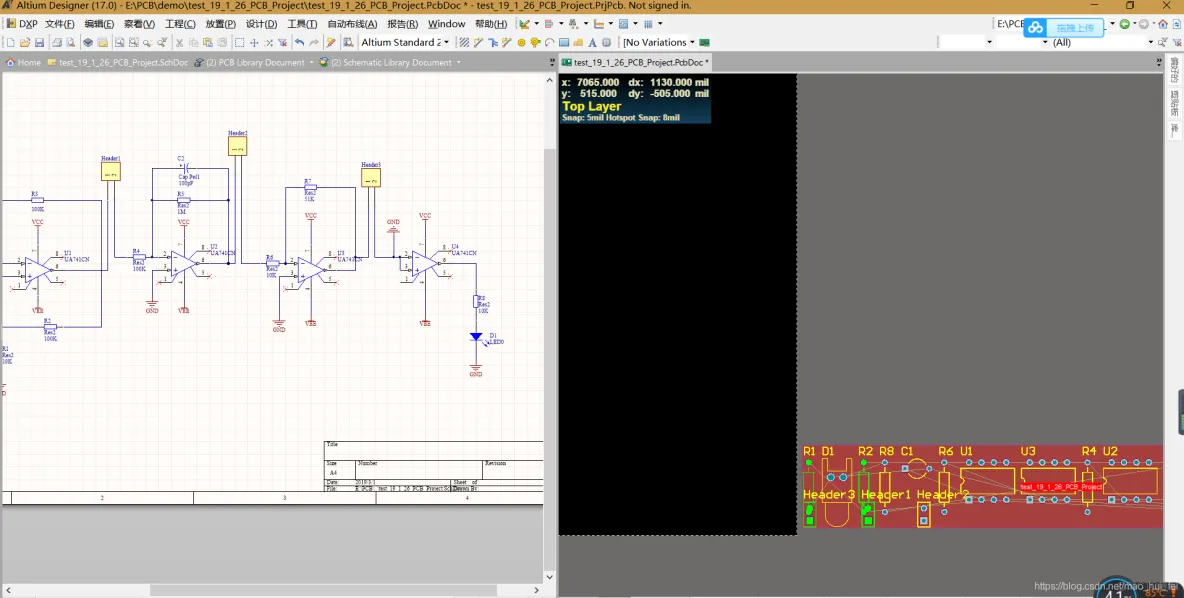Image resolution: width=1184 pixels, height=598 pixels.
Task: Paste from clipboard with the toolbar icon
Action: [x=208, y=42]
